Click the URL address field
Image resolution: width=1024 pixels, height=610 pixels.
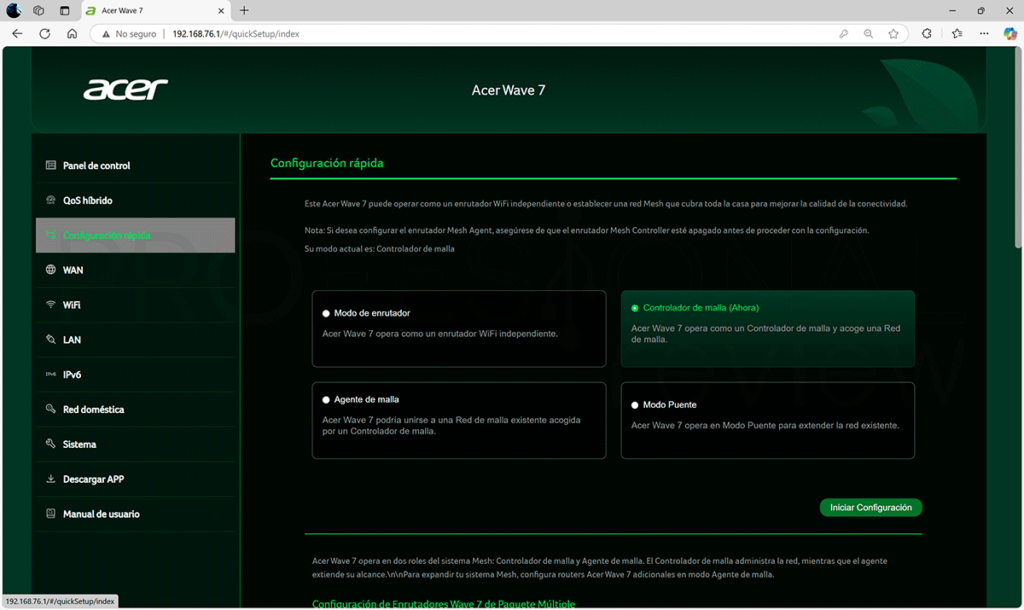click(x=500, y=34)
